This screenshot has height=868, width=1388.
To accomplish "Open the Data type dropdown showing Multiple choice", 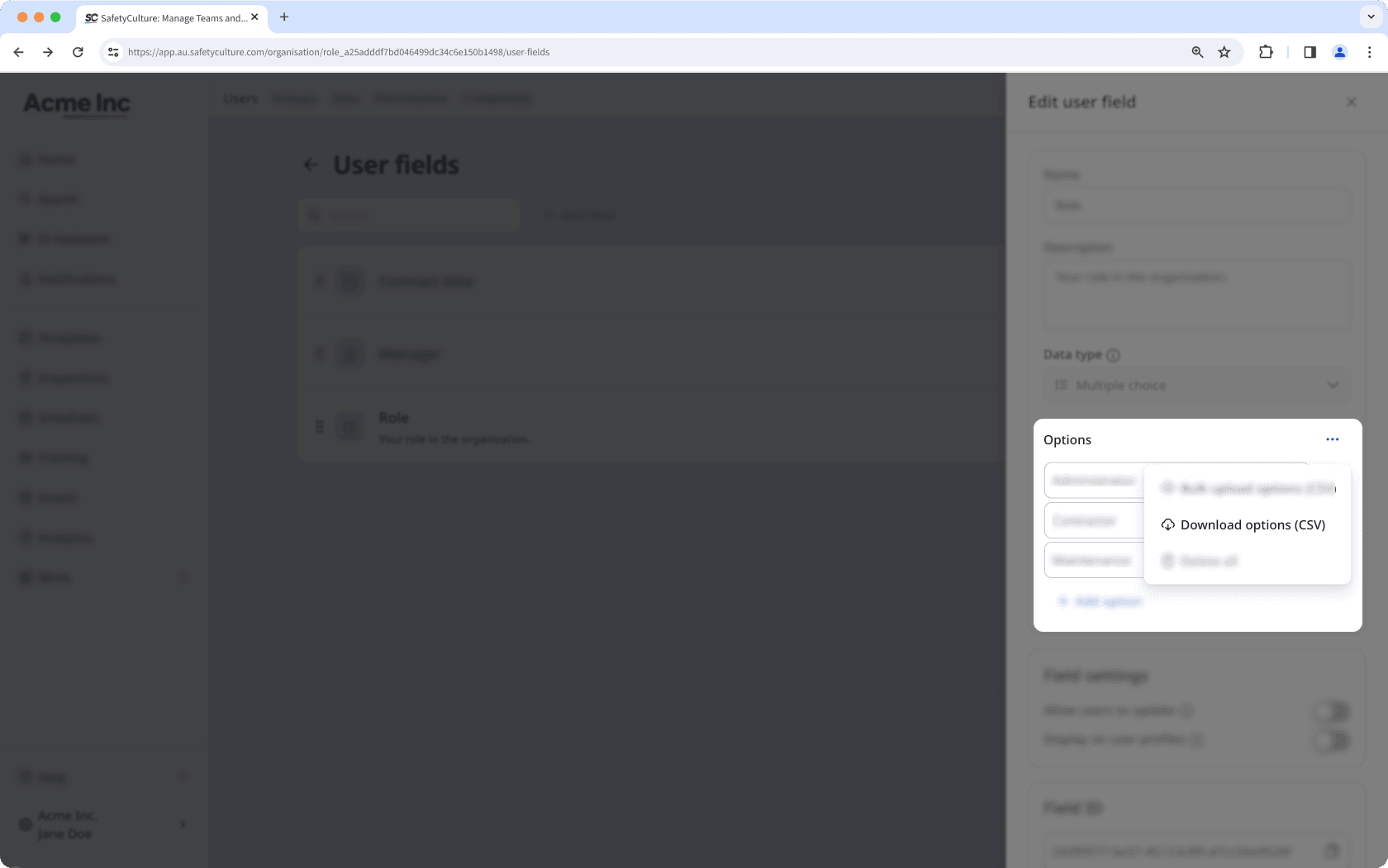I will [x=1195, y=385].
